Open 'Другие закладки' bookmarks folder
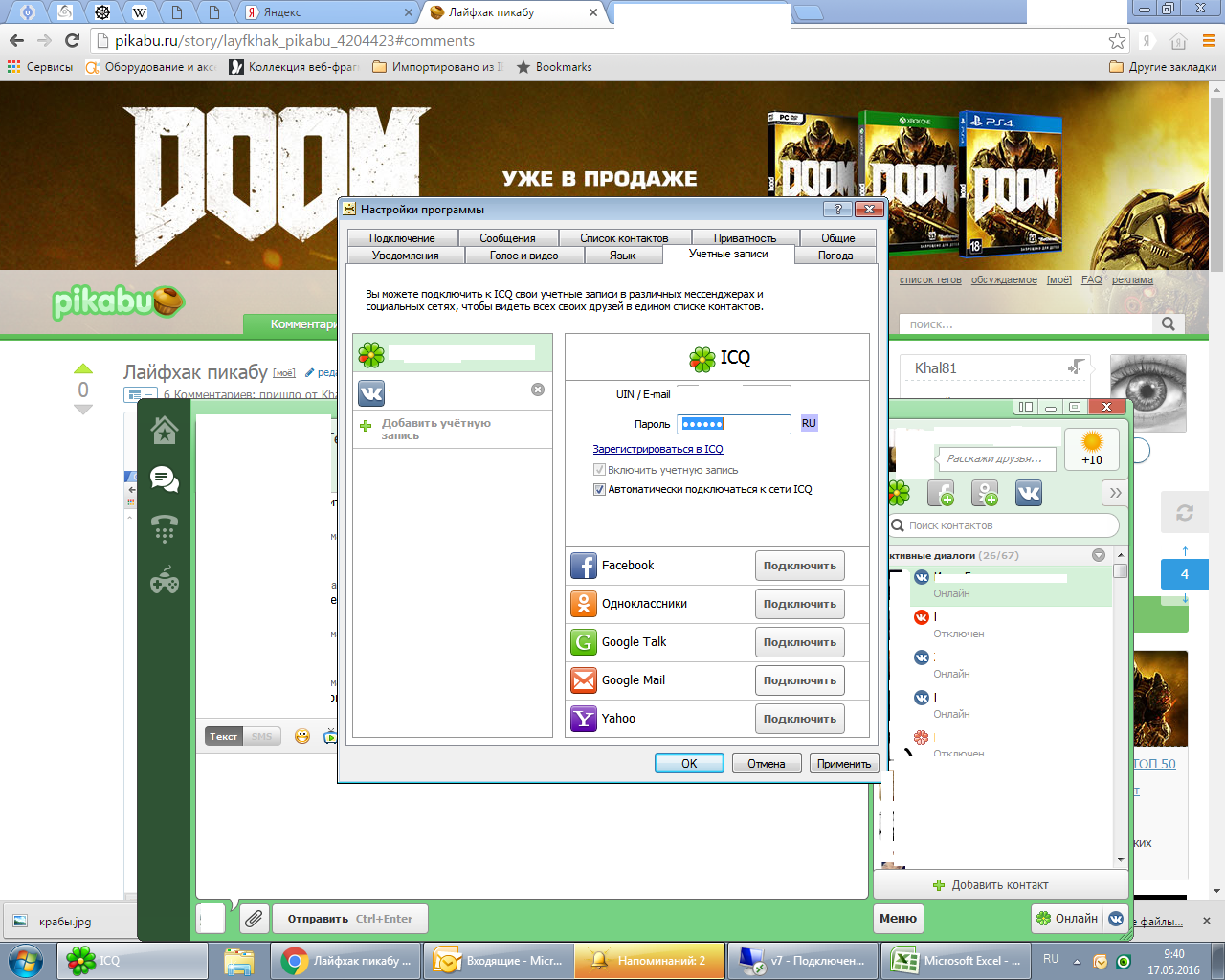 tap(1163, 67)
